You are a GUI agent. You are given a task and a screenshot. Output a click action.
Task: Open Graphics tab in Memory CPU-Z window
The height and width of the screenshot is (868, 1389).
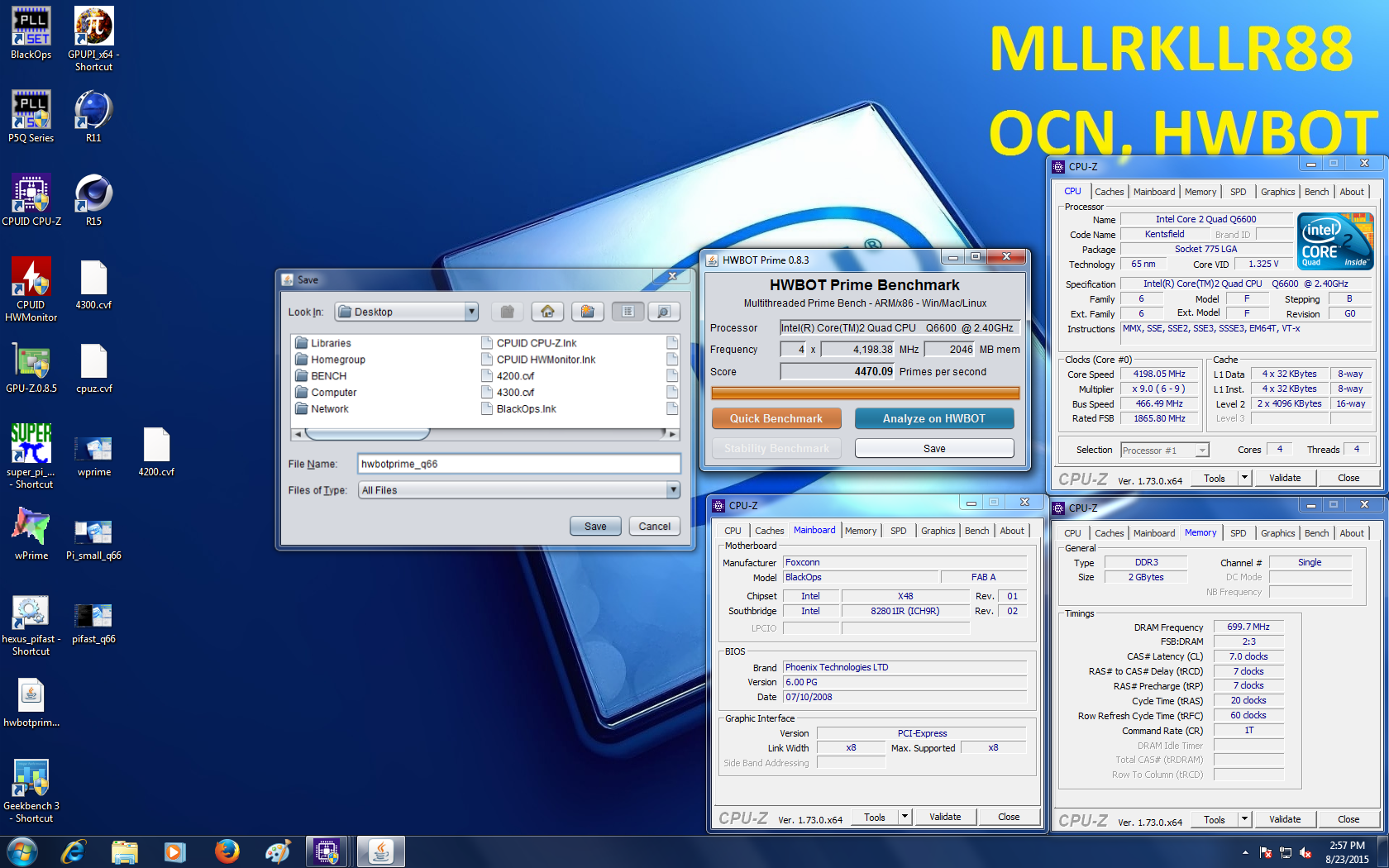(1277, 533)
